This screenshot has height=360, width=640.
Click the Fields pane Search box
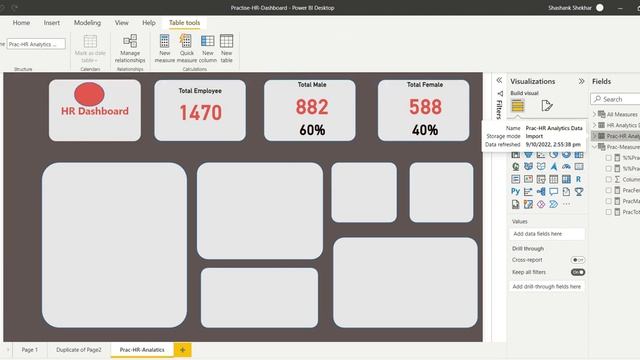616,99
